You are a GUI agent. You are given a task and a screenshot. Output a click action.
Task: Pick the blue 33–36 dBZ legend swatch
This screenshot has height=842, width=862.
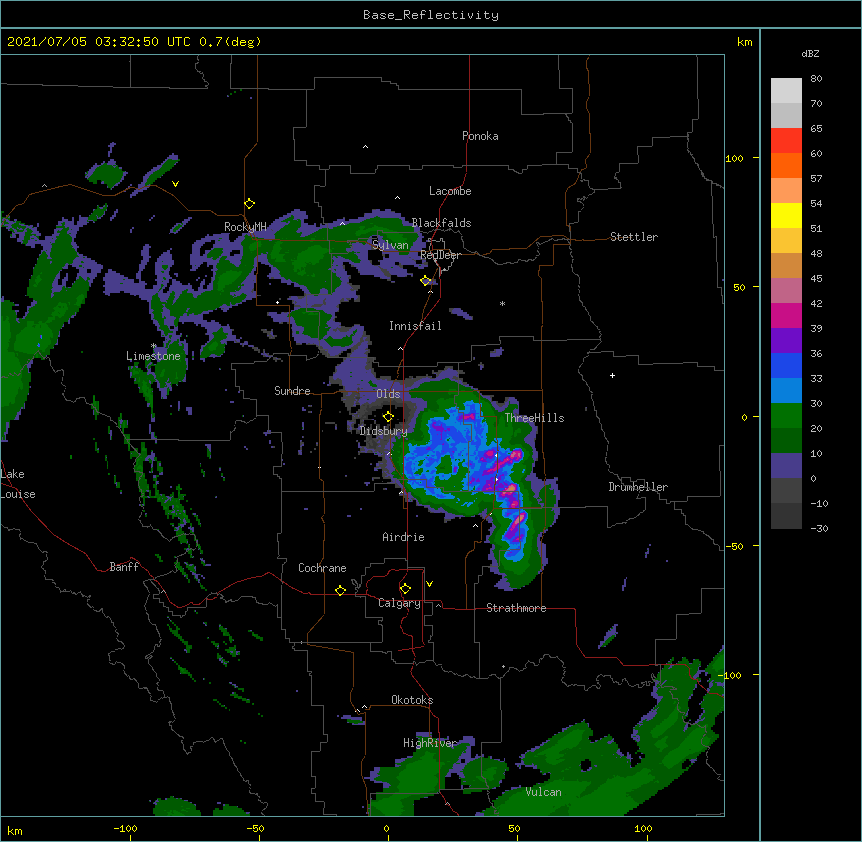point(786,365)
